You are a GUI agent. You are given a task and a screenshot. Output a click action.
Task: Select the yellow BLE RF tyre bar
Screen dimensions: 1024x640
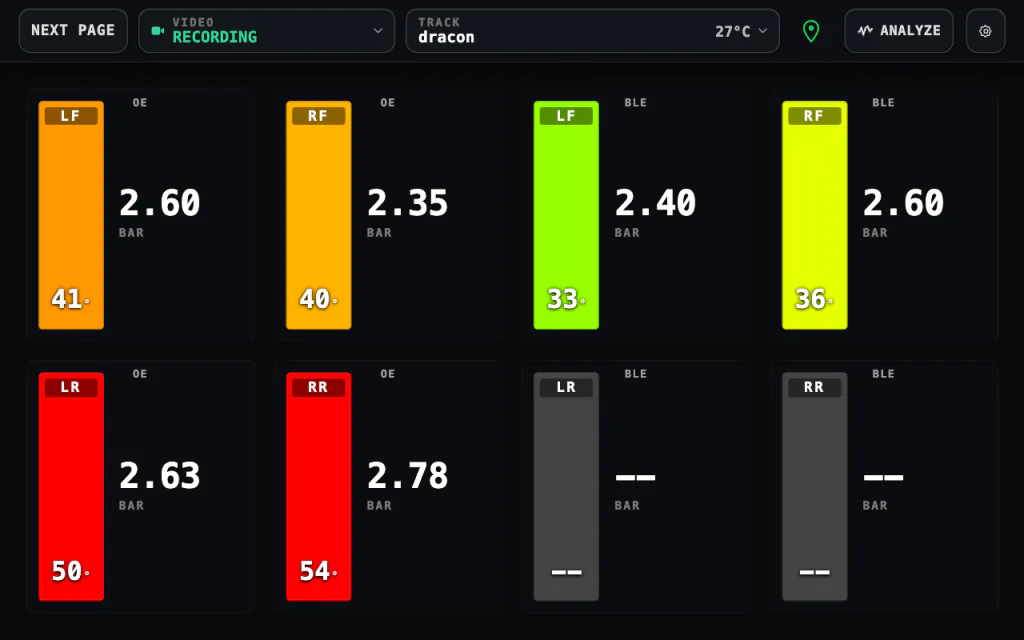[x=814, y=215]
